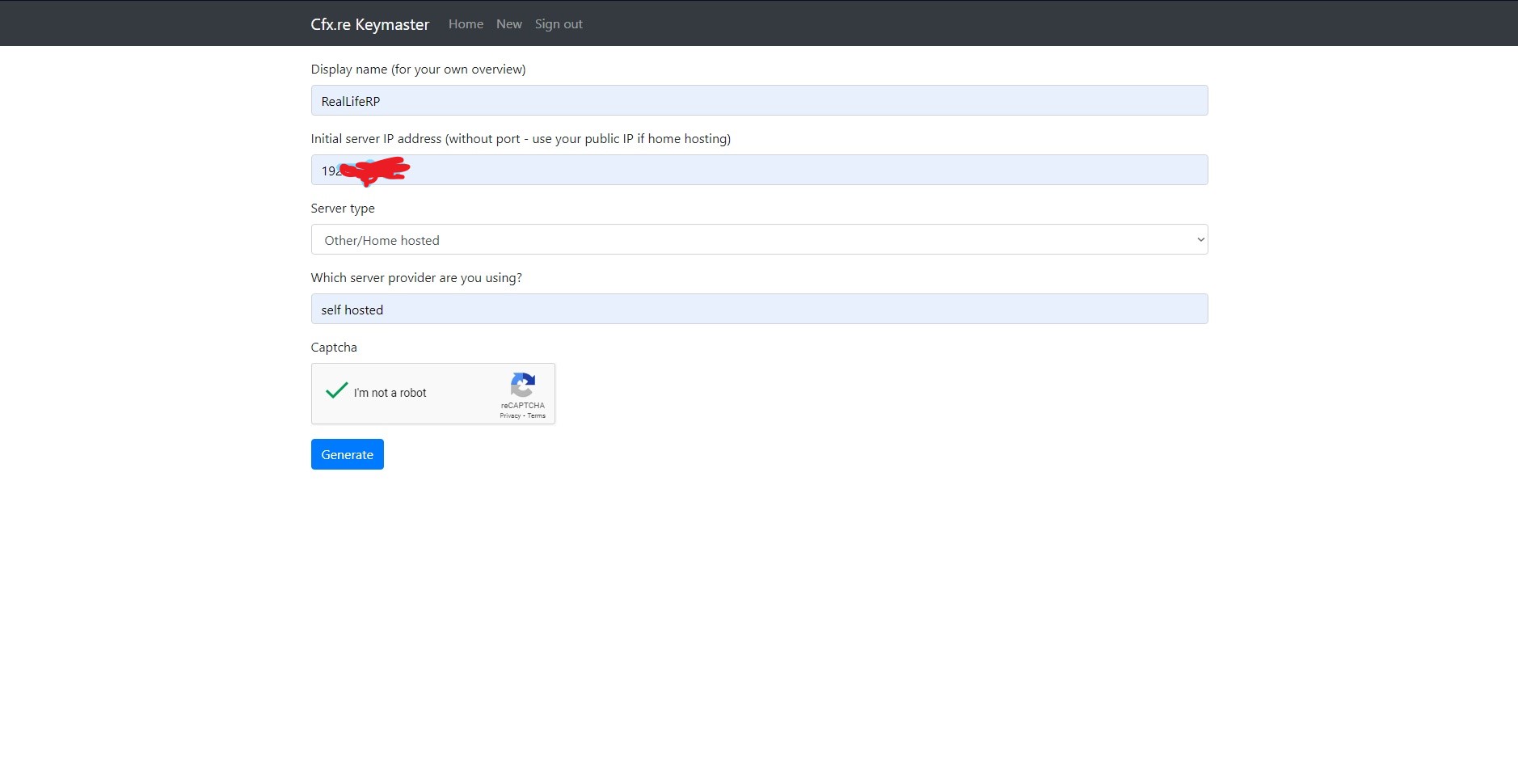1518x784 pixels.
Task: Click the "Captcha" label text
Action: coord(334,348)
